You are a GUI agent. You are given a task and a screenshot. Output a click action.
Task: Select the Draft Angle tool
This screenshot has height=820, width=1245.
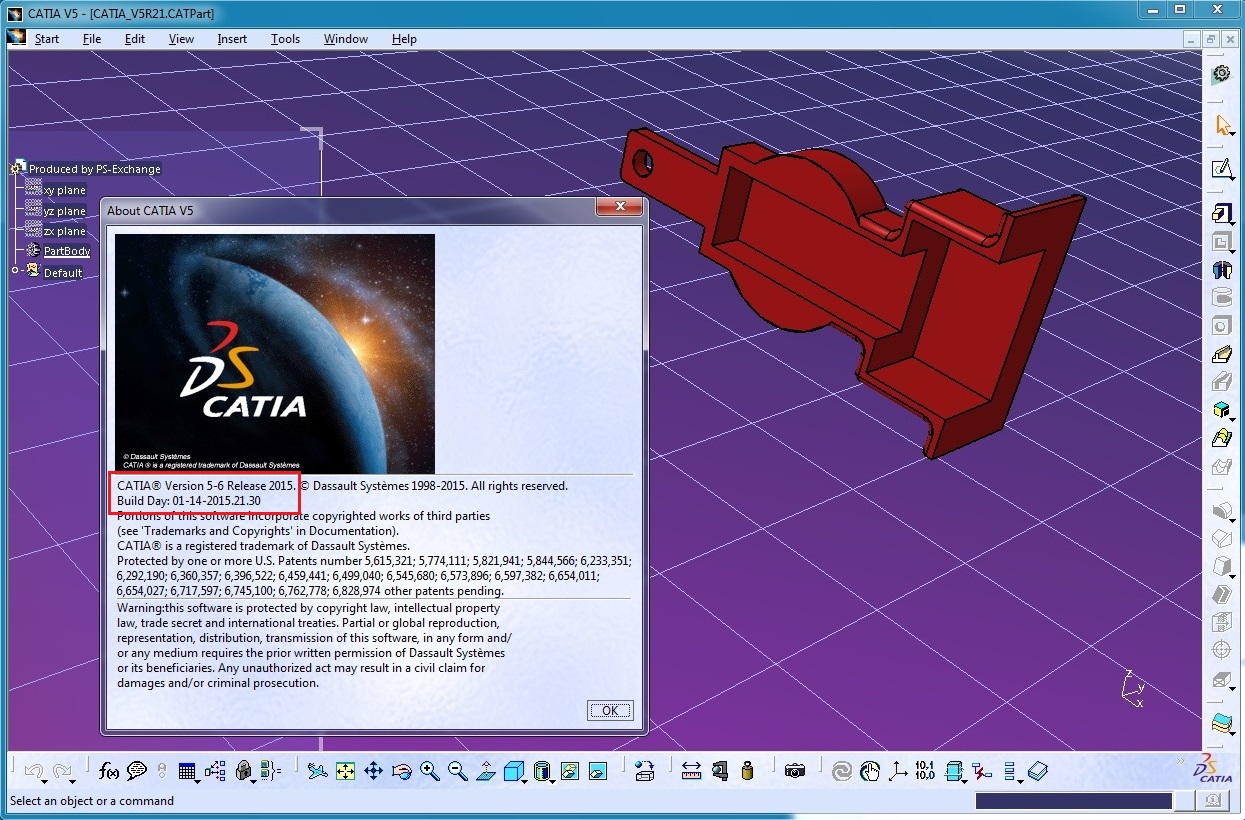[x=1221, y=567]
